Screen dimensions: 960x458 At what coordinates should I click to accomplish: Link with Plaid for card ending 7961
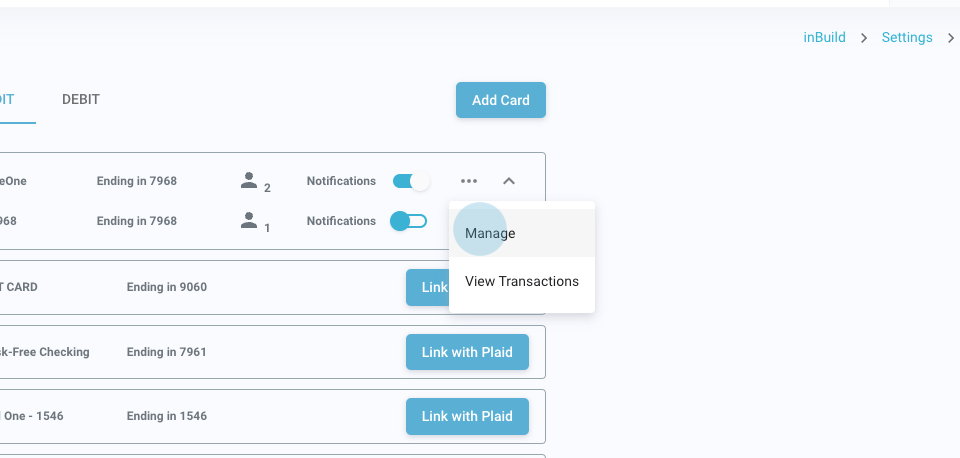467,352
